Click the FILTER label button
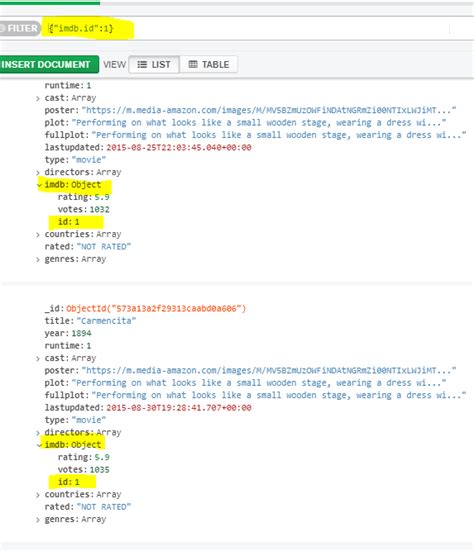This screenshot has height=551, width=474. (x=20, y=28)
